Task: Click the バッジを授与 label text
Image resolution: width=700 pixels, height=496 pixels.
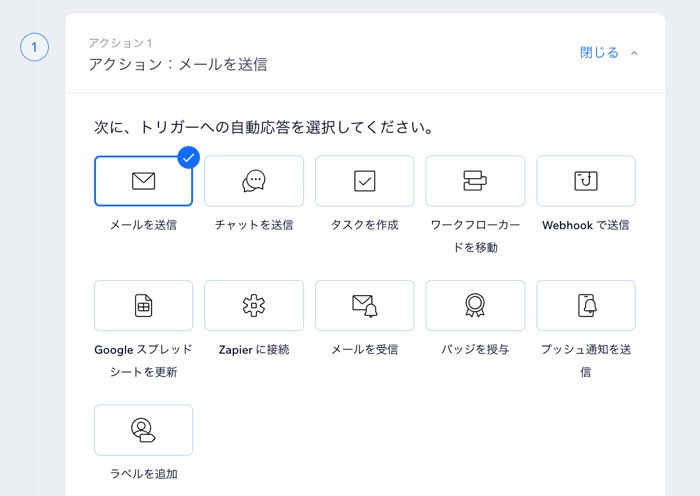Action: coord(475,349)
